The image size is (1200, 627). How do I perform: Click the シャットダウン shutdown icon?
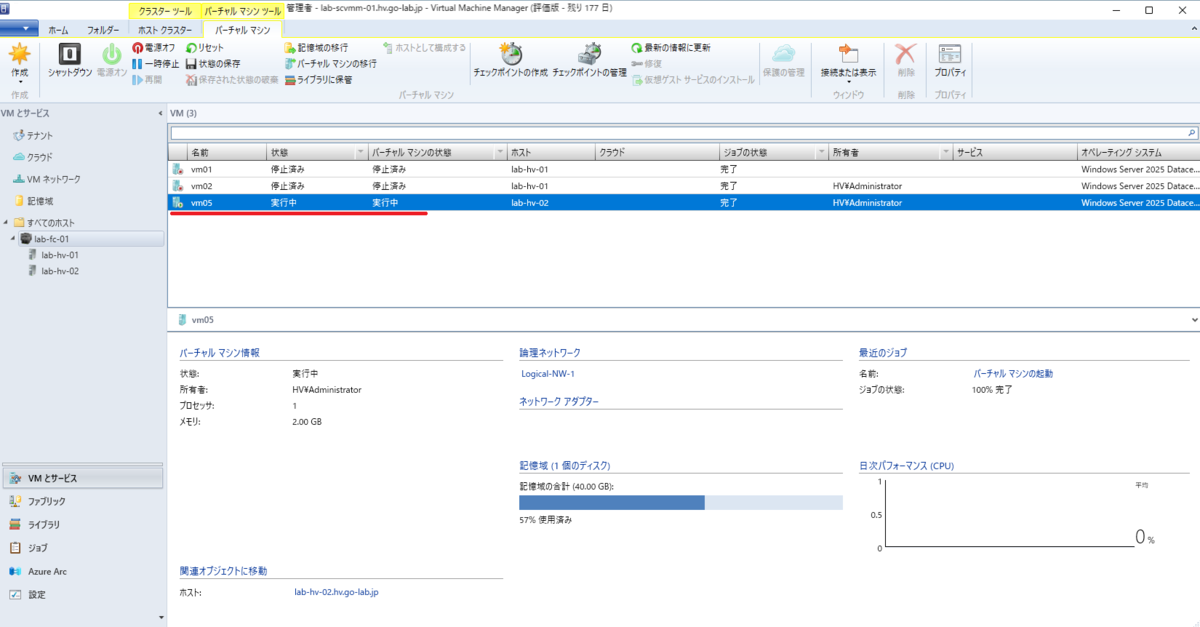click(x=70, y=55)
